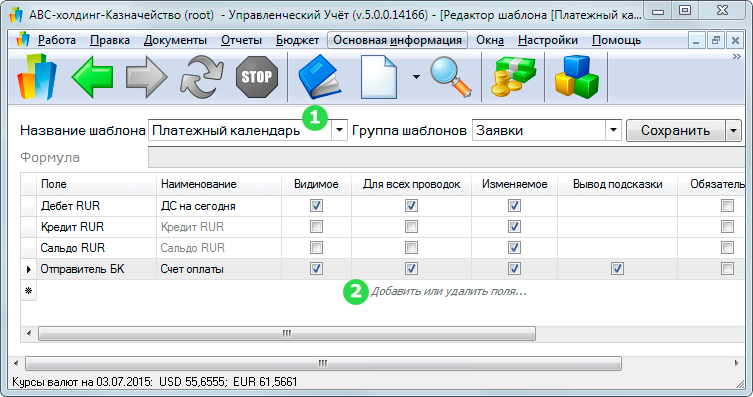Go back with the green left arrow

click(x=92, y=77)
